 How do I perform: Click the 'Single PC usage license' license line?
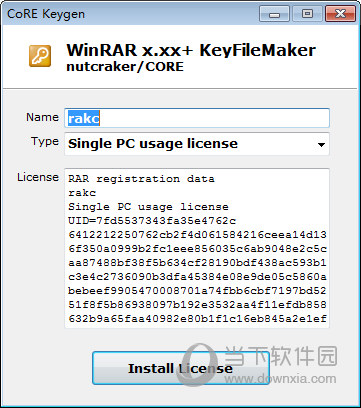point(148,207)
